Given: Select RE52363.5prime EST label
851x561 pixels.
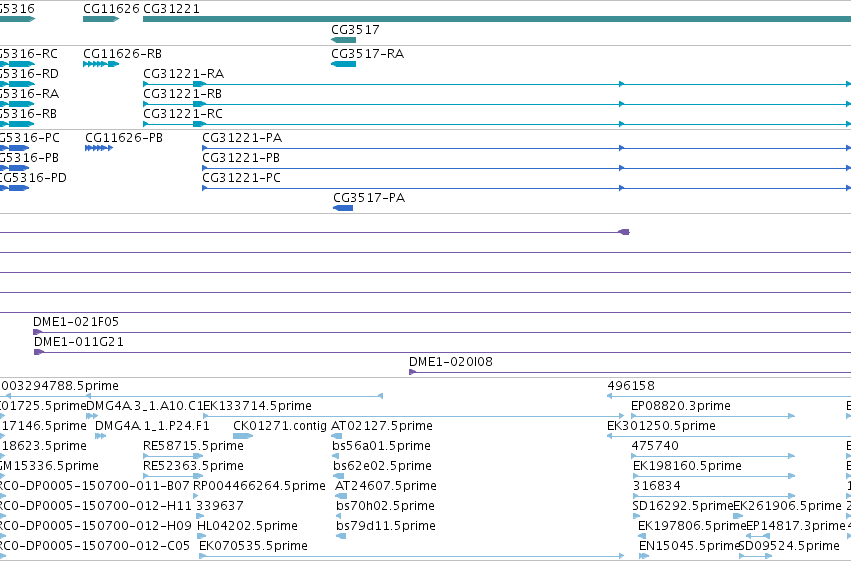Looking at the screenshot, I should (x=193, y=466).
